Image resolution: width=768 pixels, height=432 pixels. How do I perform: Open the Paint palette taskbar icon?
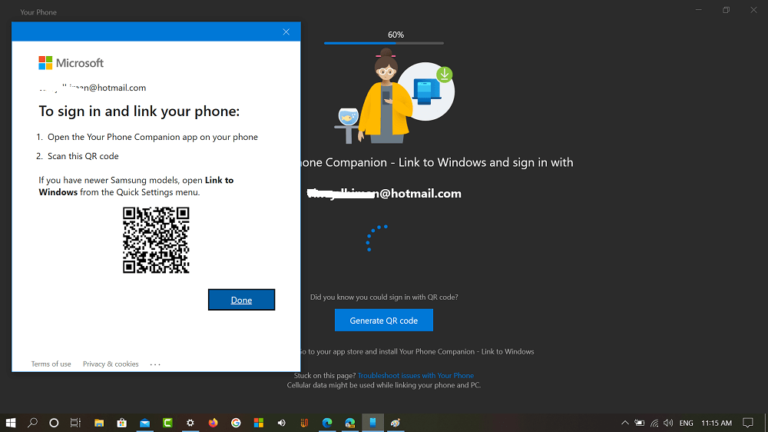[395, 423]
